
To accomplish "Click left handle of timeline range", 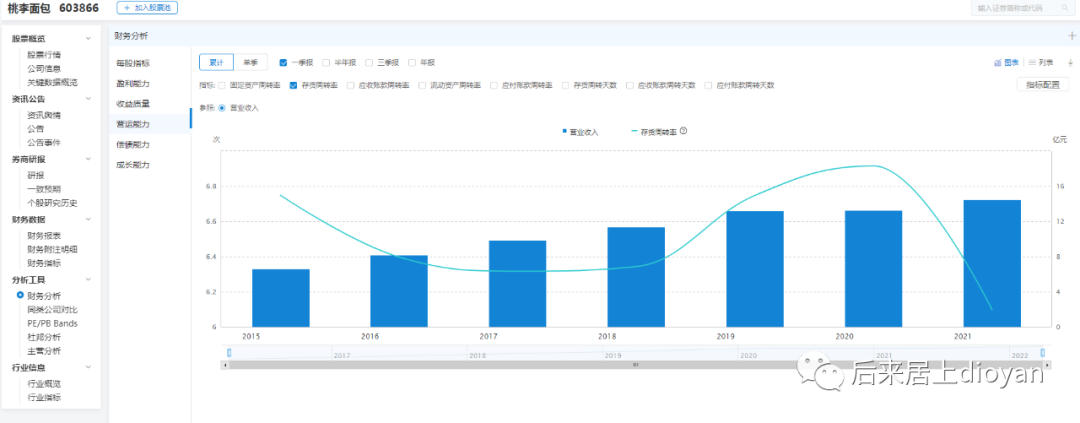I will click(x=229, y=353).
